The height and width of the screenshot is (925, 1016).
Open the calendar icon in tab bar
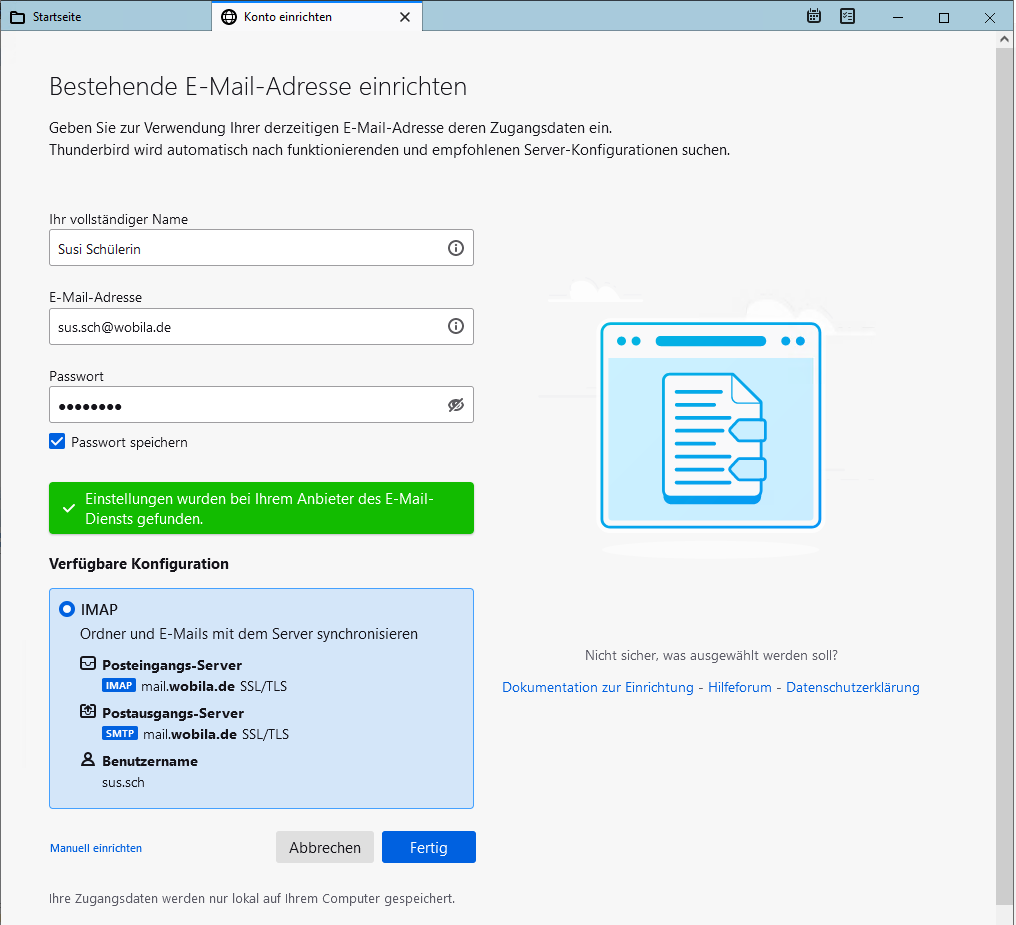[814, 16]
